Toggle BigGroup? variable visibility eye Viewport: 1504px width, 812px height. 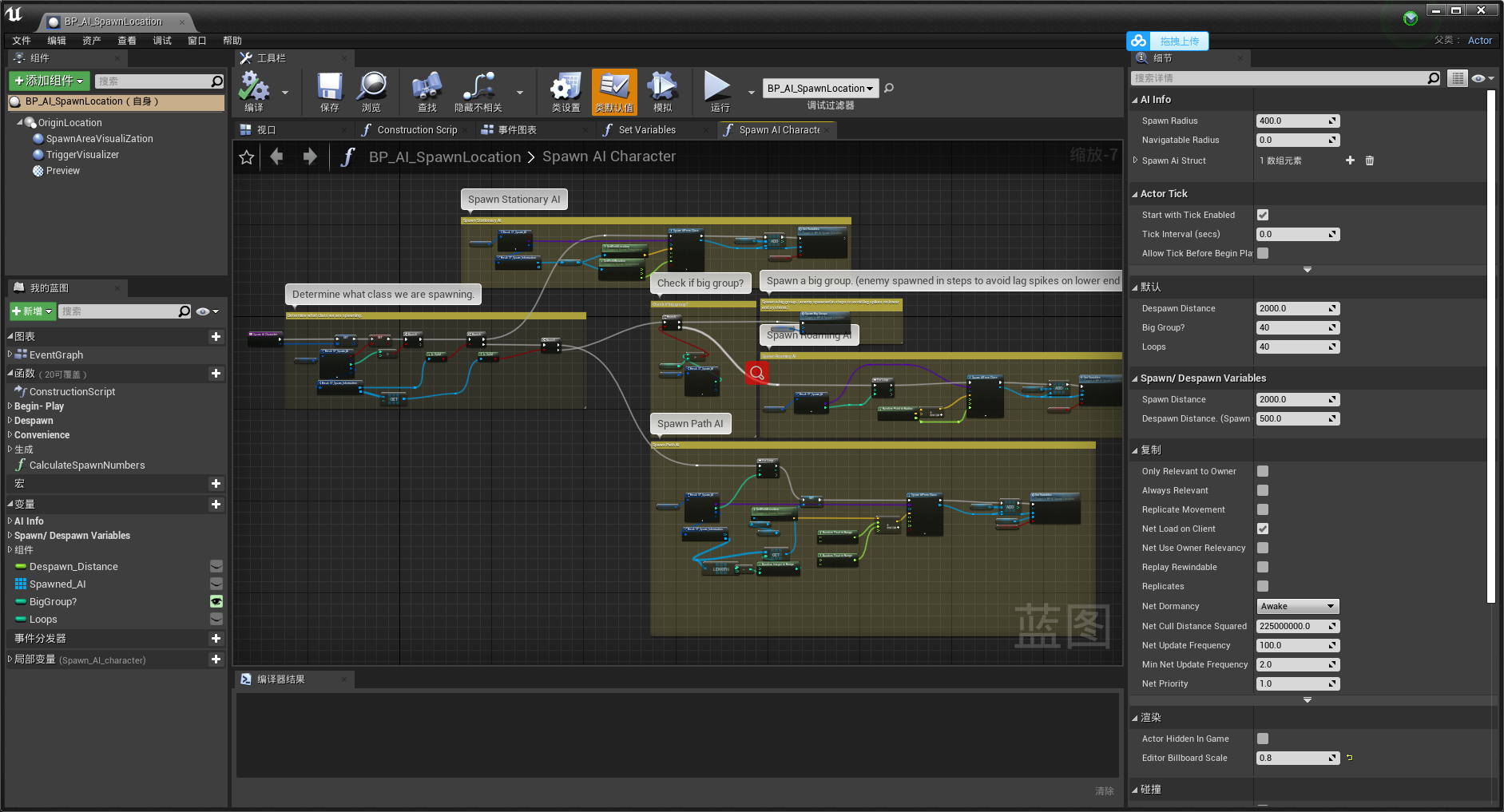pos(216,602)
